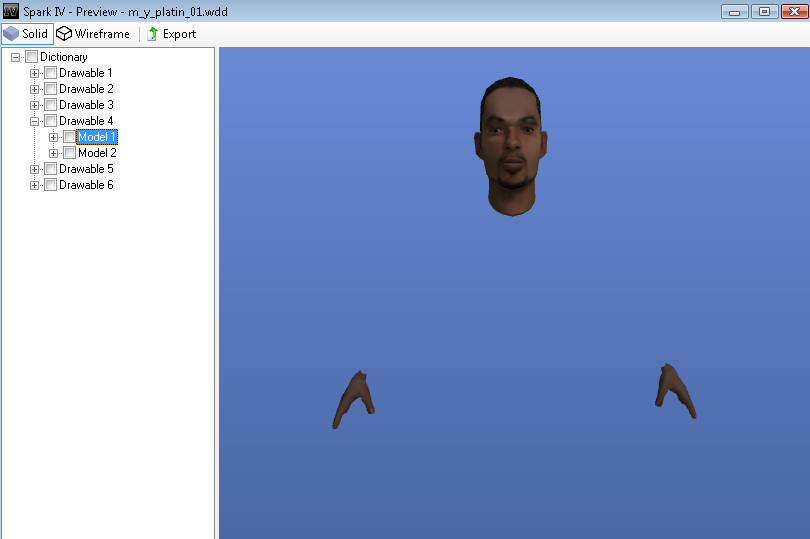Toggle the Model 1 checkbox
The image size is (810, 539).
[x=69, y=137]
